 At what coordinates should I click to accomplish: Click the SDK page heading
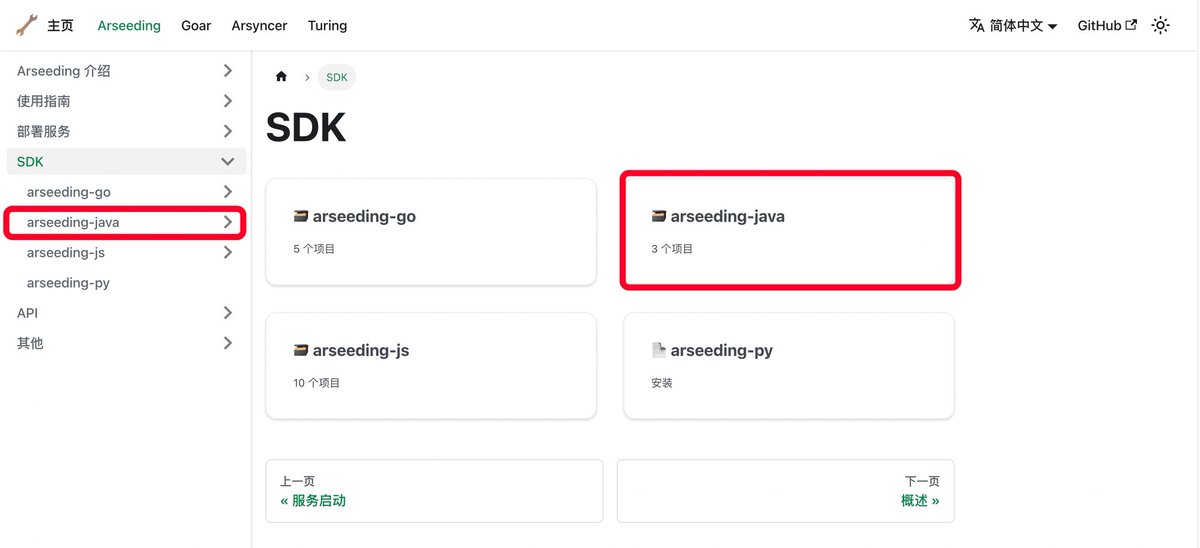[x=306, y=128]
